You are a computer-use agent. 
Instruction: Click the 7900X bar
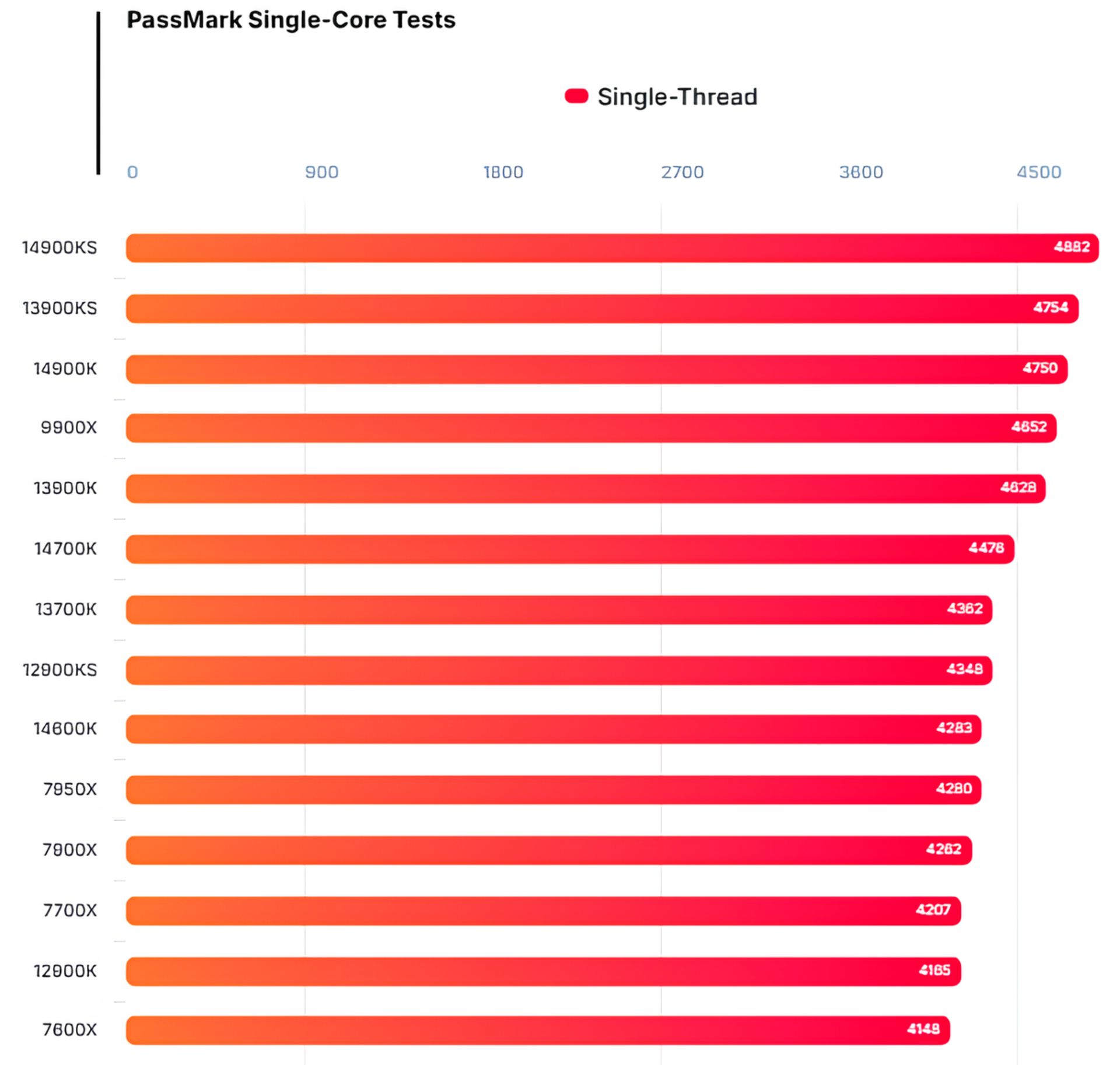click(x=548, y=850)
